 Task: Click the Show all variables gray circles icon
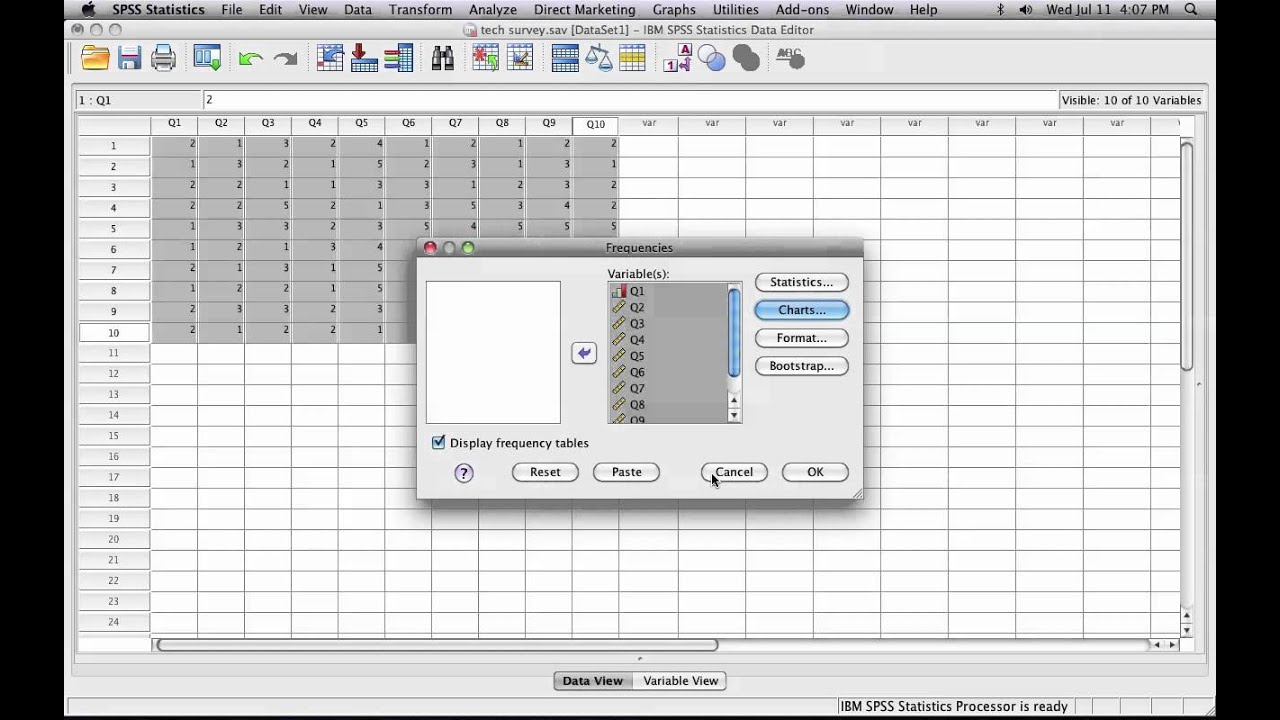[x=746, y=59]
